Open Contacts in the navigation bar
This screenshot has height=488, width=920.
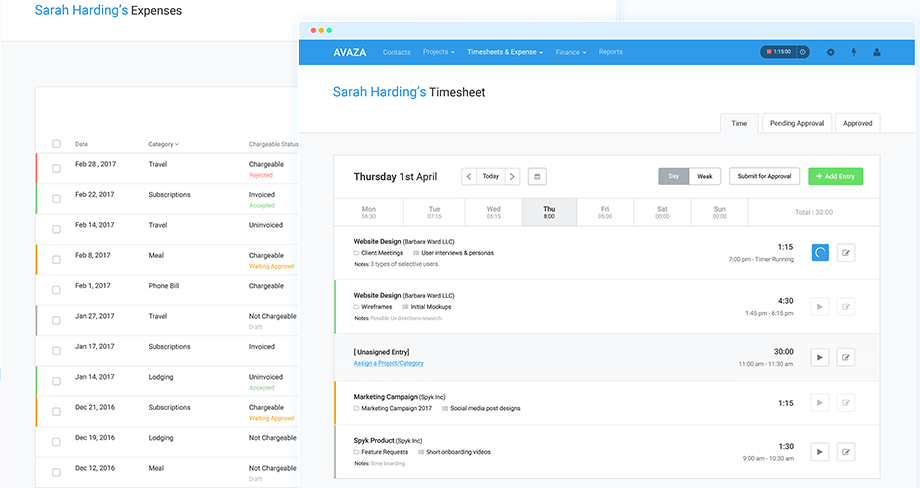coord(397,52)
